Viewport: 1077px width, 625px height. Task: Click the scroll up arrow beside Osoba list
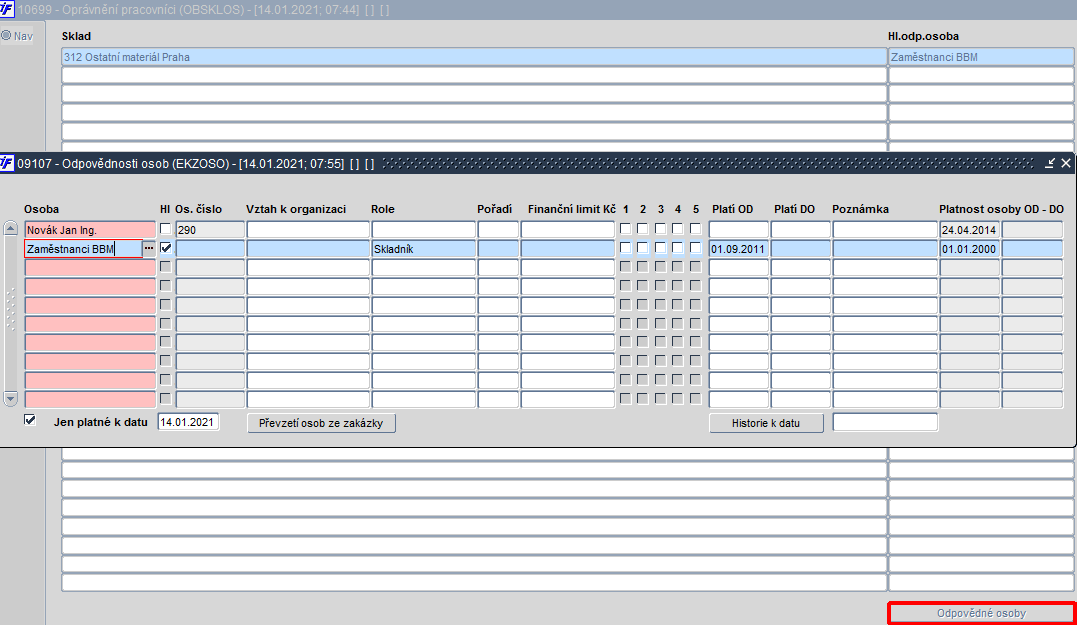10,229
